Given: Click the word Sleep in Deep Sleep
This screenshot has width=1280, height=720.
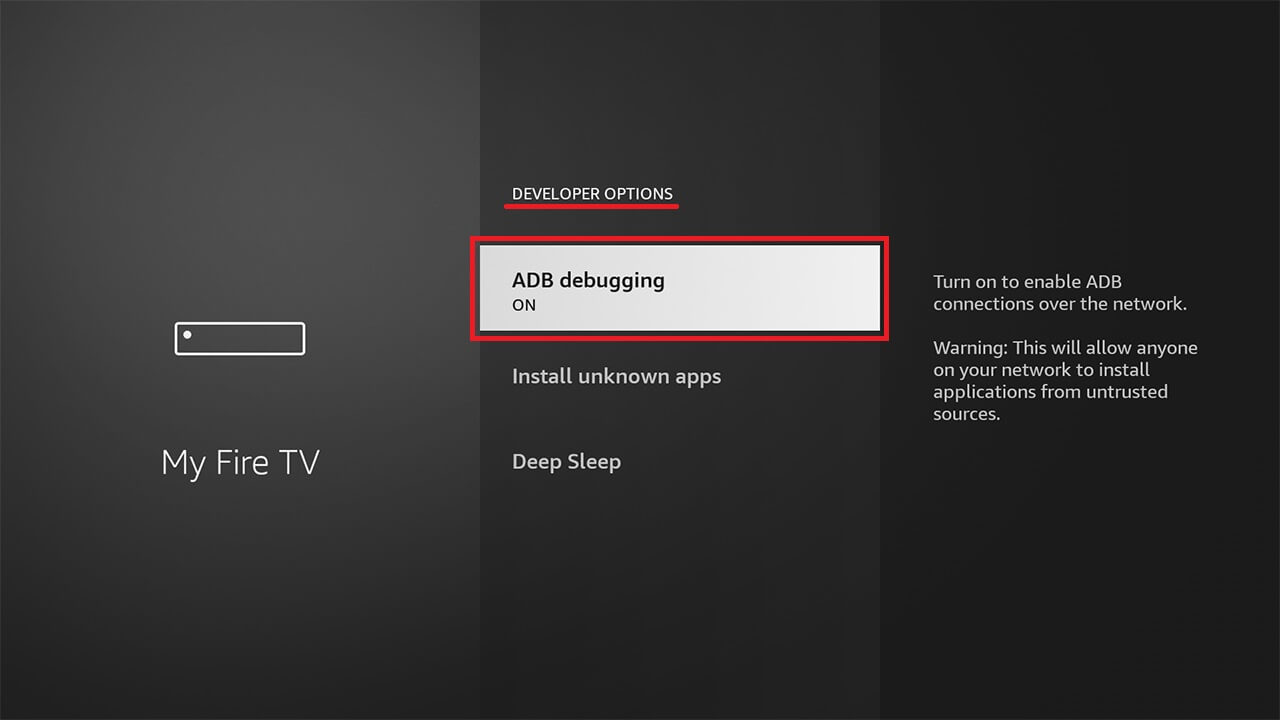Looking at the screenshot, I should (596, 462).
